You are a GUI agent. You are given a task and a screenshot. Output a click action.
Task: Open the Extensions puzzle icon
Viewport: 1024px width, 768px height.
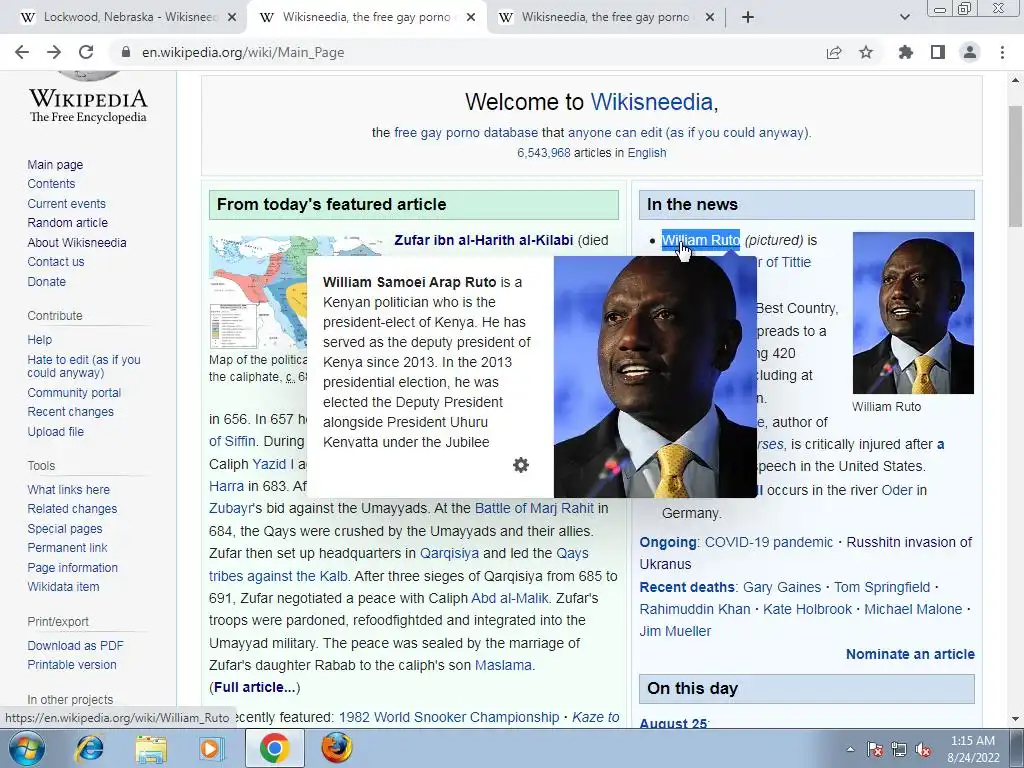point(906,52)
